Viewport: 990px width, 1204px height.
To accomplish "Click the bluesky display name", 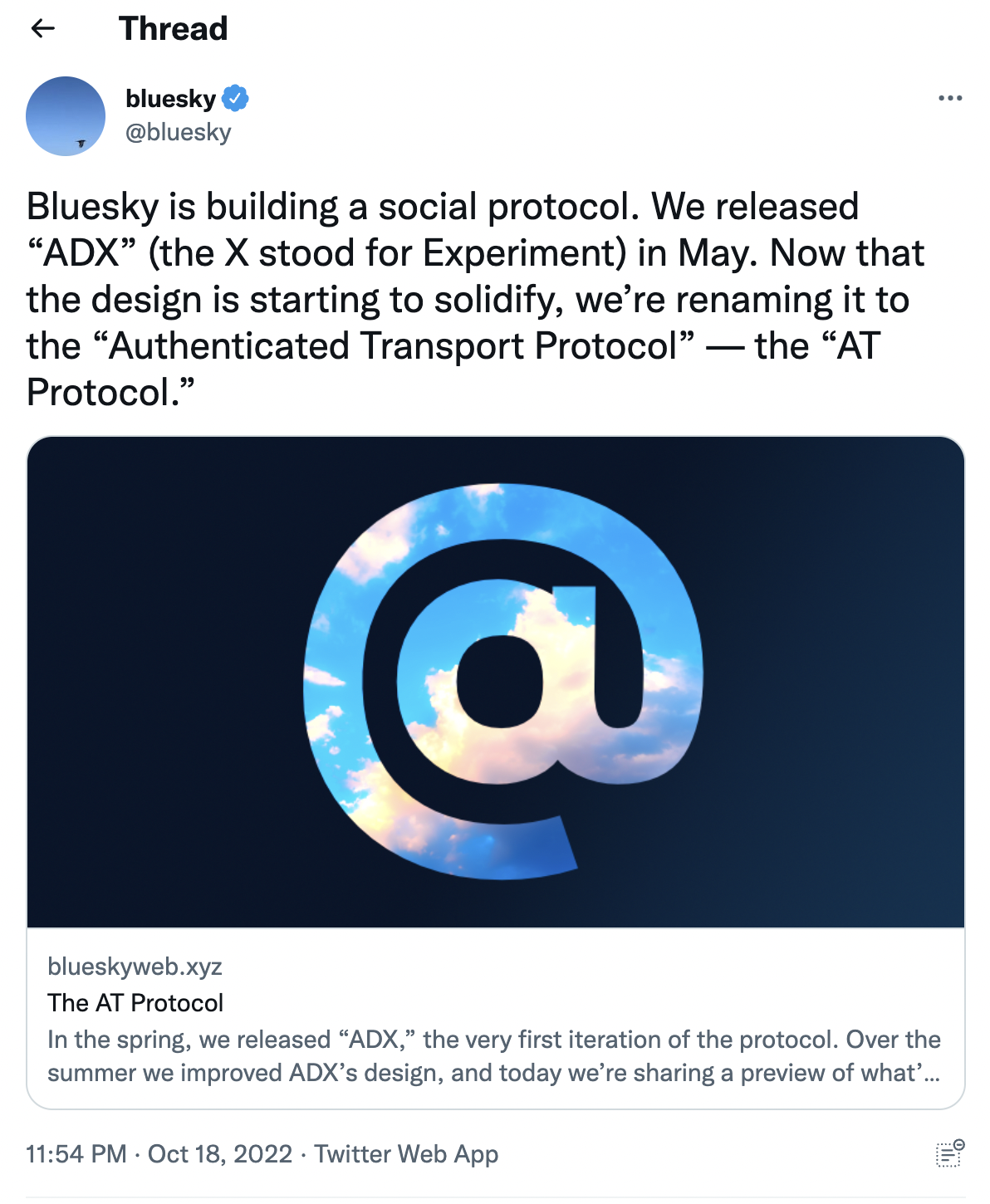I will pyautogui.click(x=170, y=97).
